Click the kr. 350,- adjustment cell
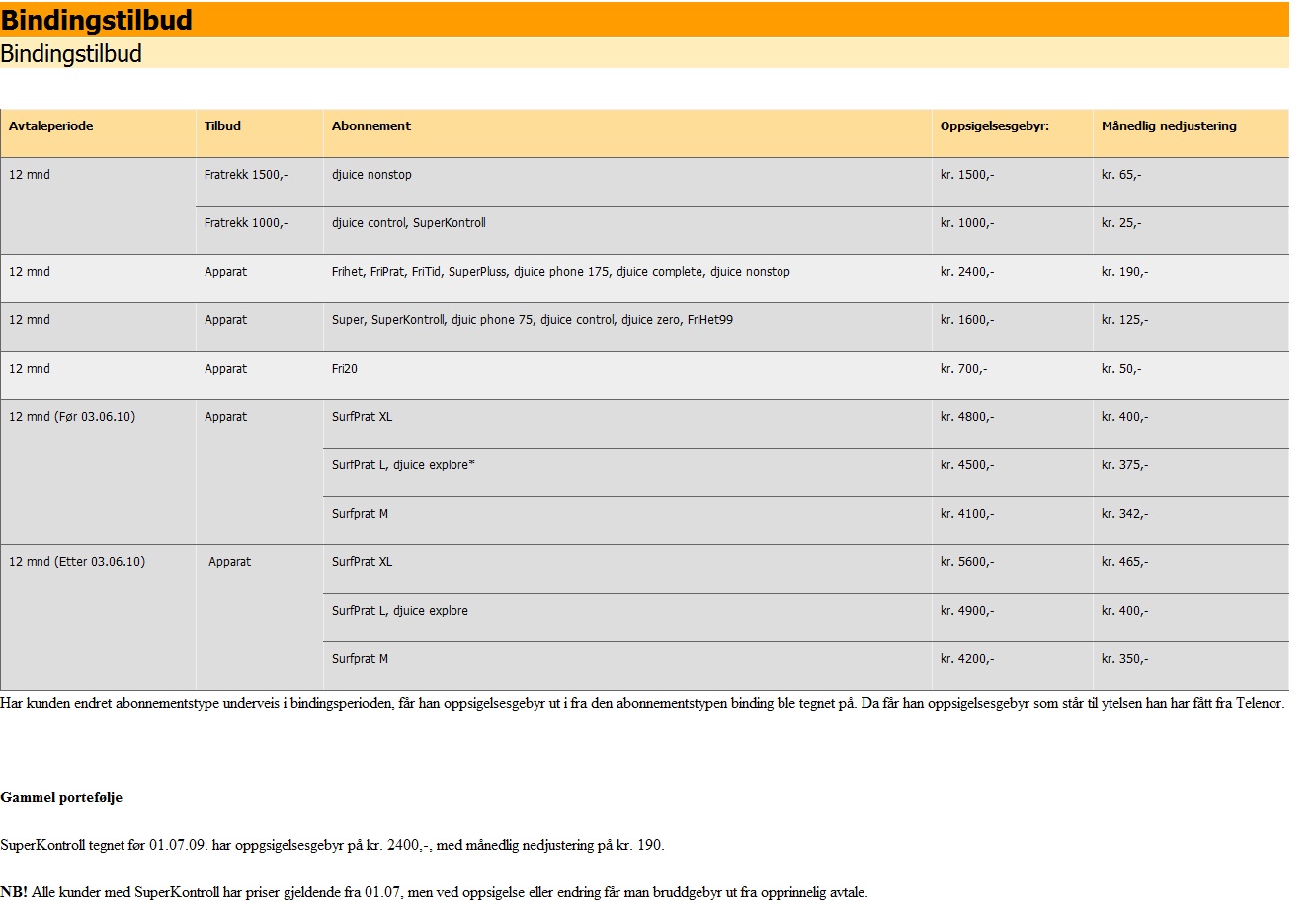This screenshot has width=1316, height=920. pyautogui.click(x=1191, y=666)
